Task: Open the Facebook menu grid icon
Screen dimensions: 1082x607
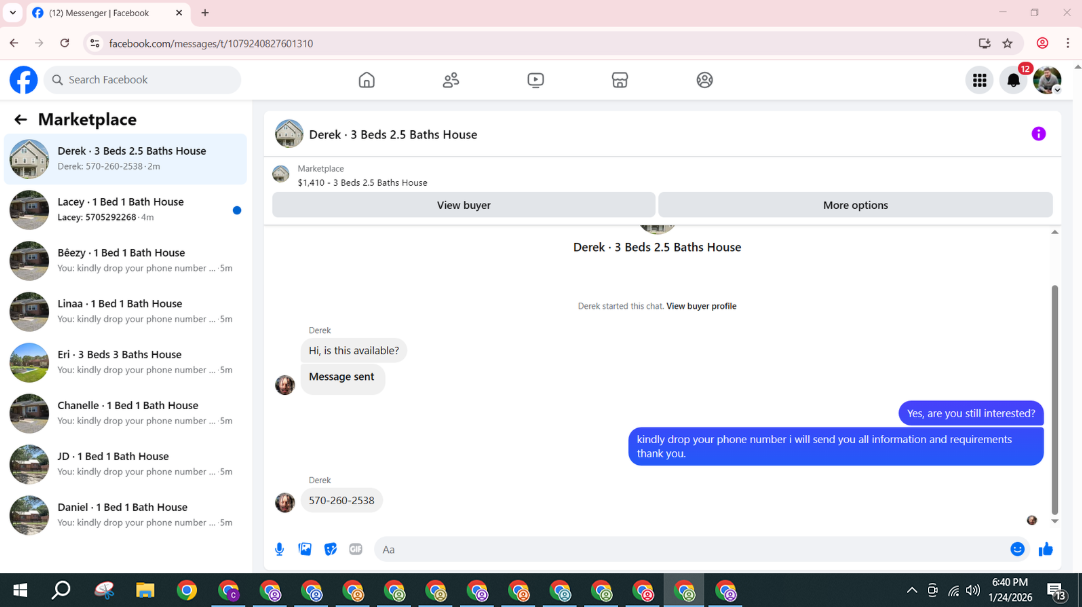Action: [x=979, y=80]
